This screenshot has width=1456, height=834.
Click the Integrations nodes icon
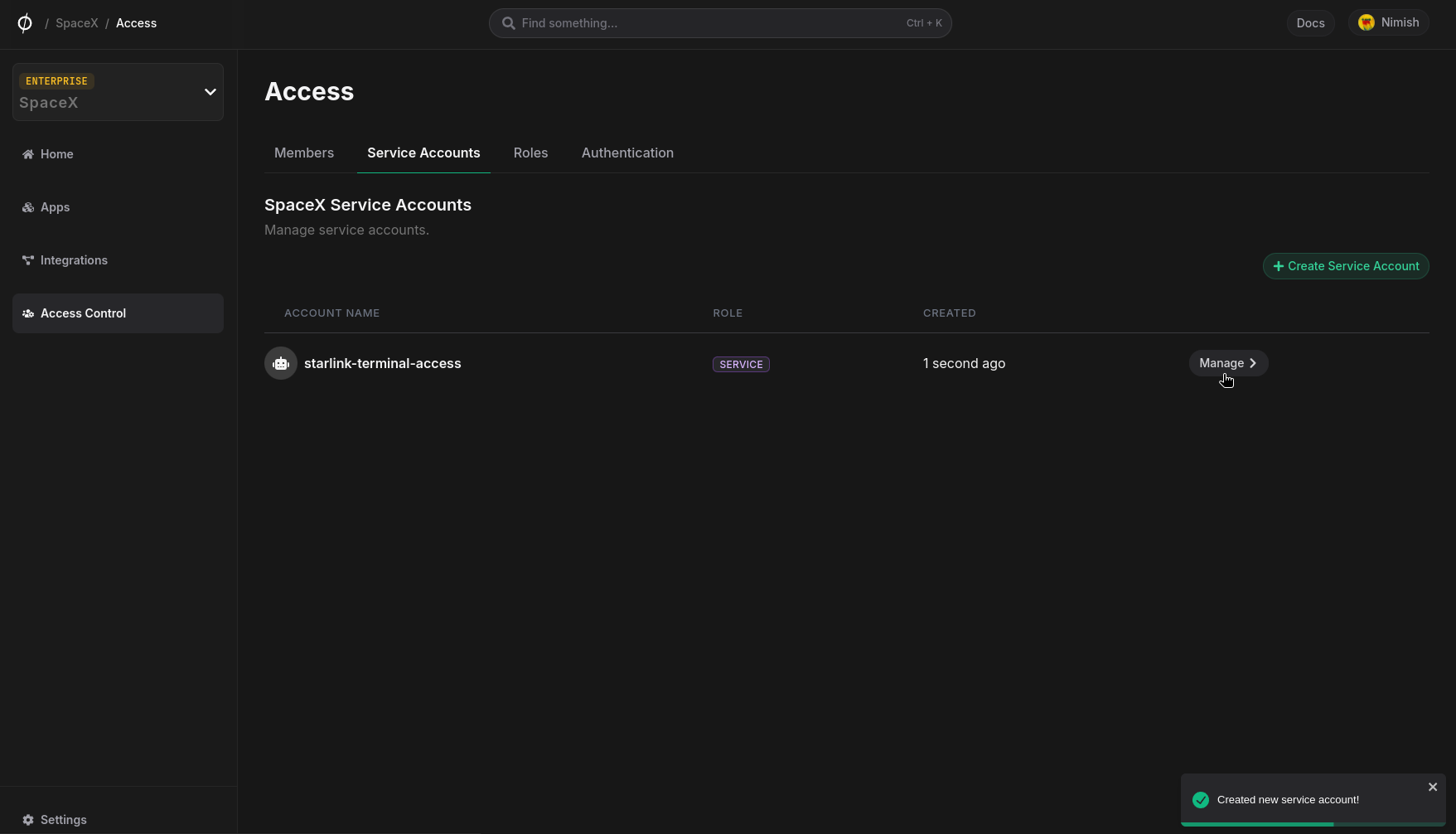coord(28,260)
